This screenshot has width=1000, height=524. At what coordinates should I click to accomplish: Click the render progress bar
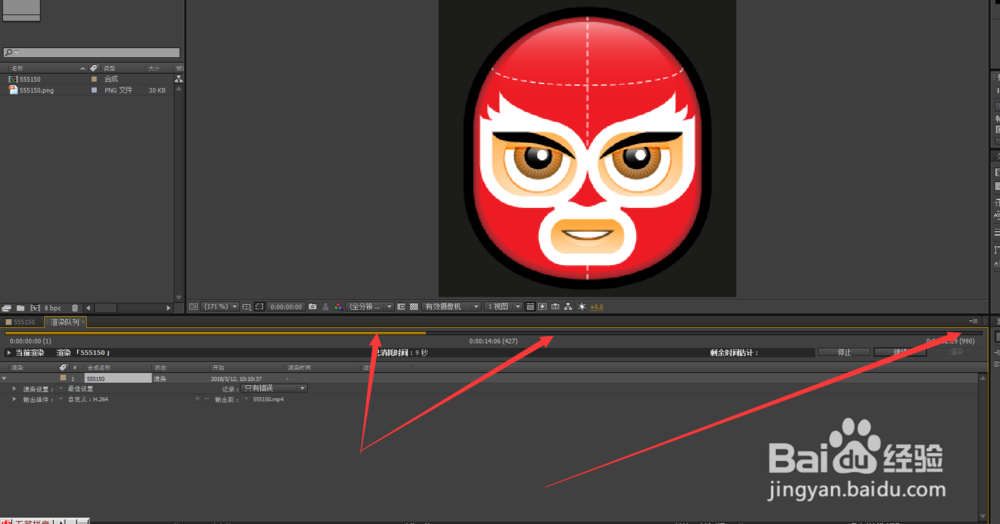coord(494,333)
